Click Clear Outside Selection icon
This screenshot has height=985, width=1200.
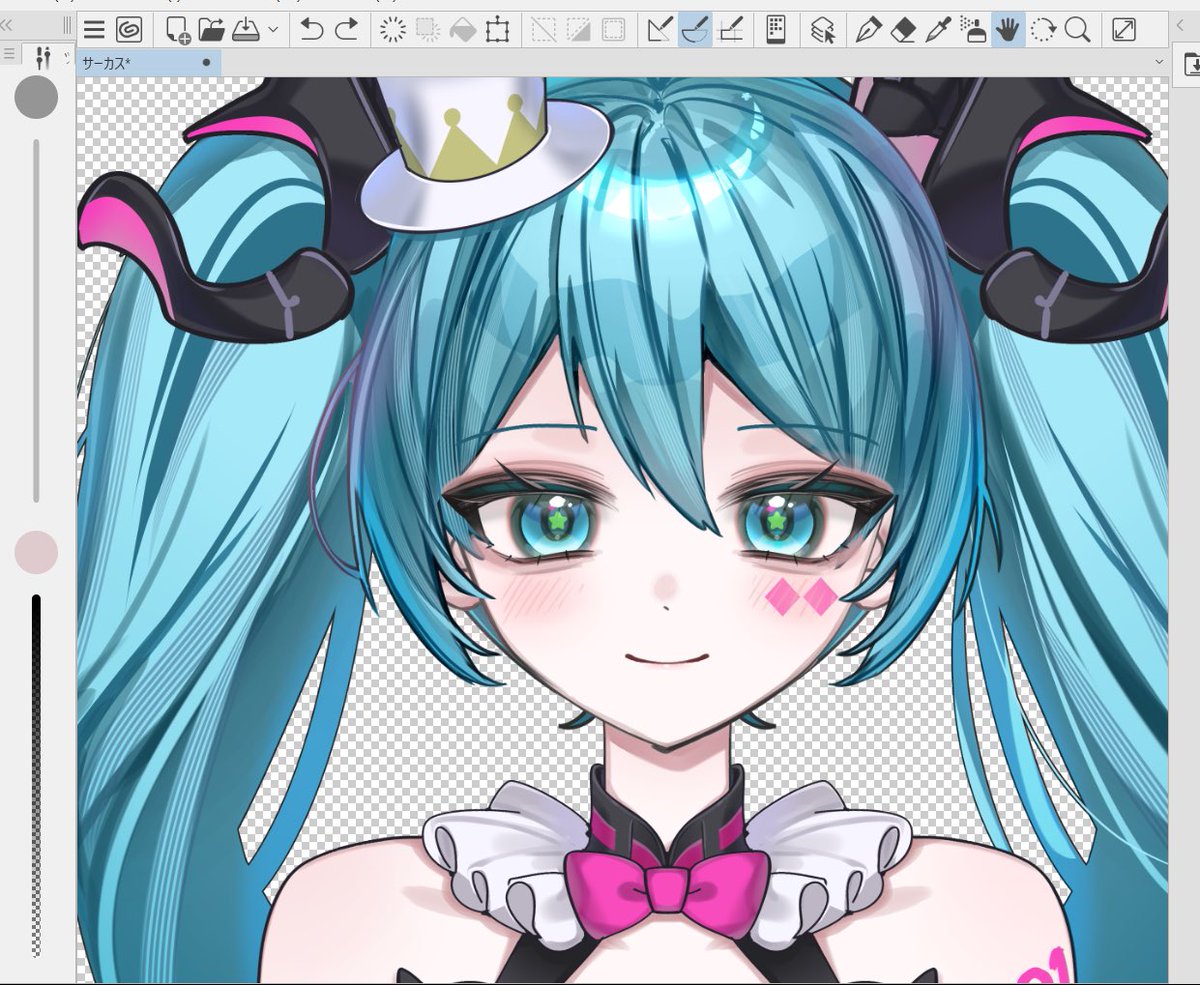[428, 30]
